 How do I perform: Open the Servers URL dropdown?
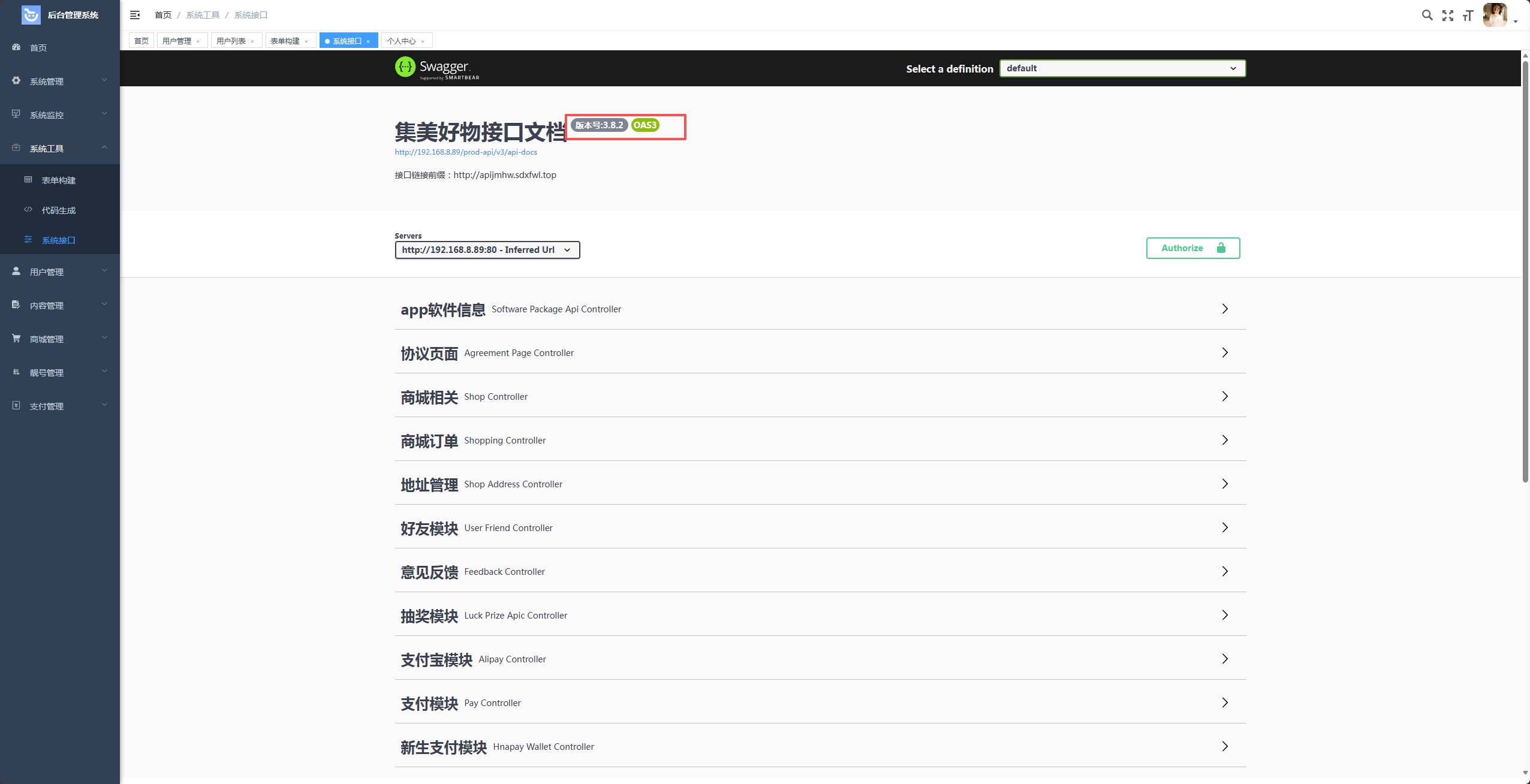(487, 250)
